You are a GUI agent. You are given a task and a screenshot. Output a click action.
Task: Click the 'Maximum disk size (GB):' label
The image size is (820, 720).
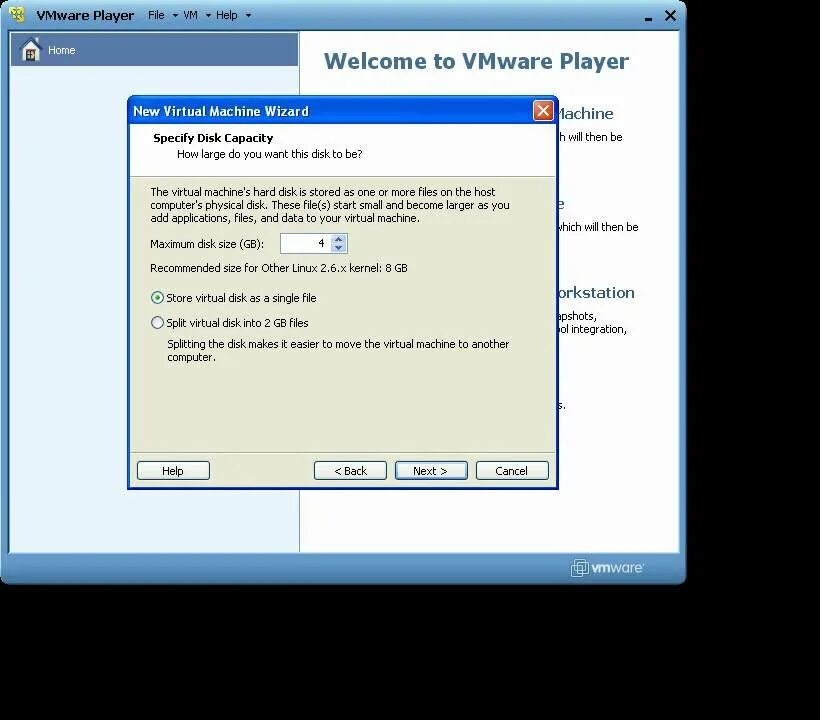pyautogui.click(x=207, y=244)
